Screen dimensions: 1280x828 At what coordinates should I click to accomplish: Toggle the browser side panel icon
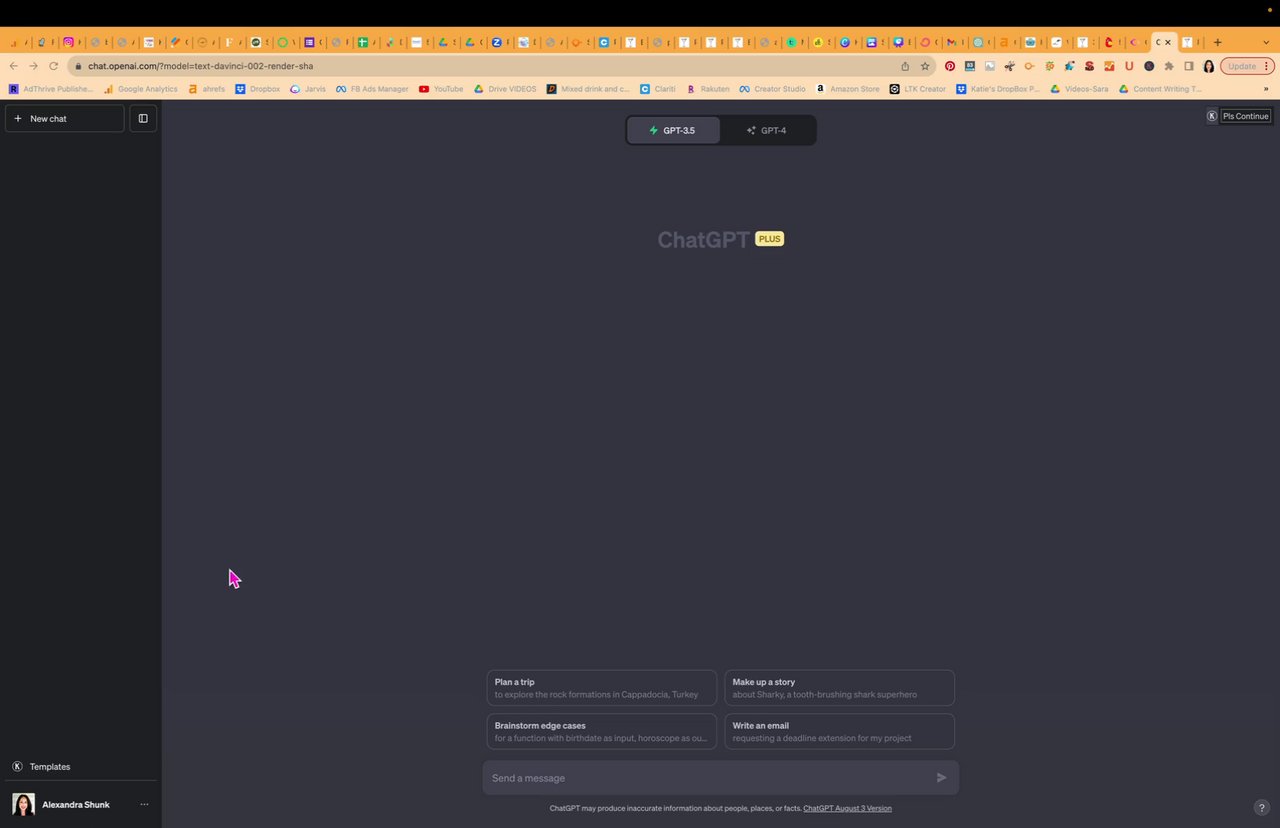coord(1189,66)
